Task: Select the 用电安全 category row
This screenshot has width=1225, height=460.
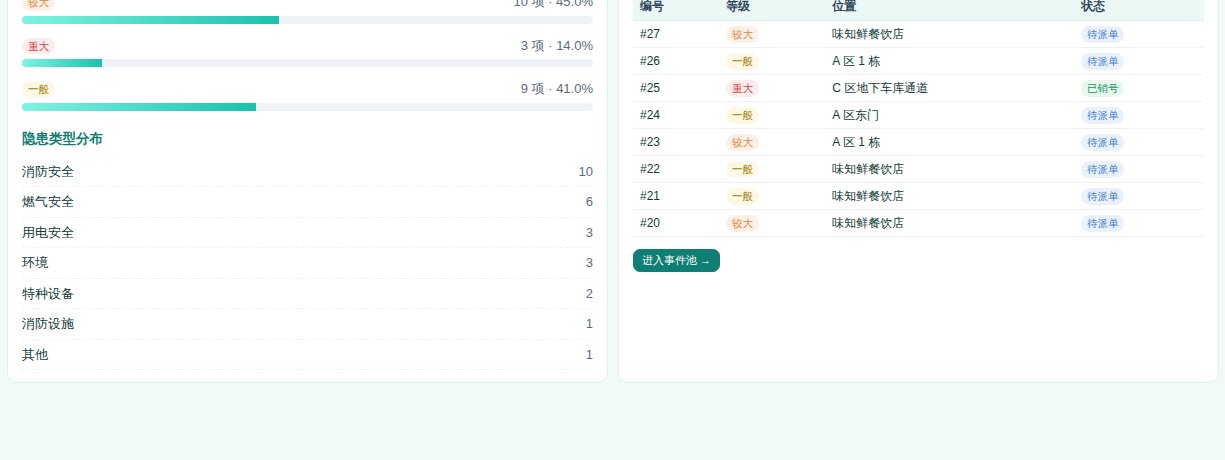Action: pos(307,233)
